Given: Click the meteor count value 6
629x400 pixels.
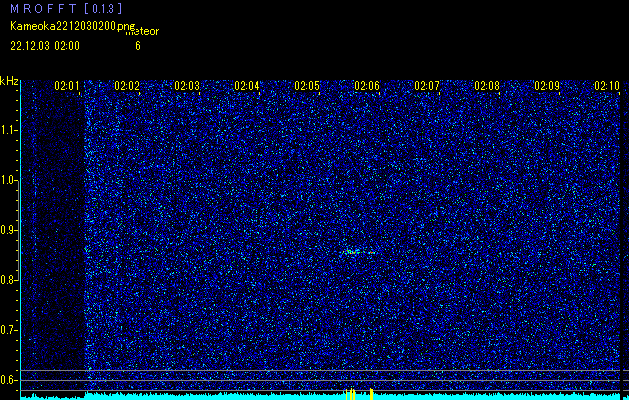Looking at the screenshot, I should [x=138, y=46].
